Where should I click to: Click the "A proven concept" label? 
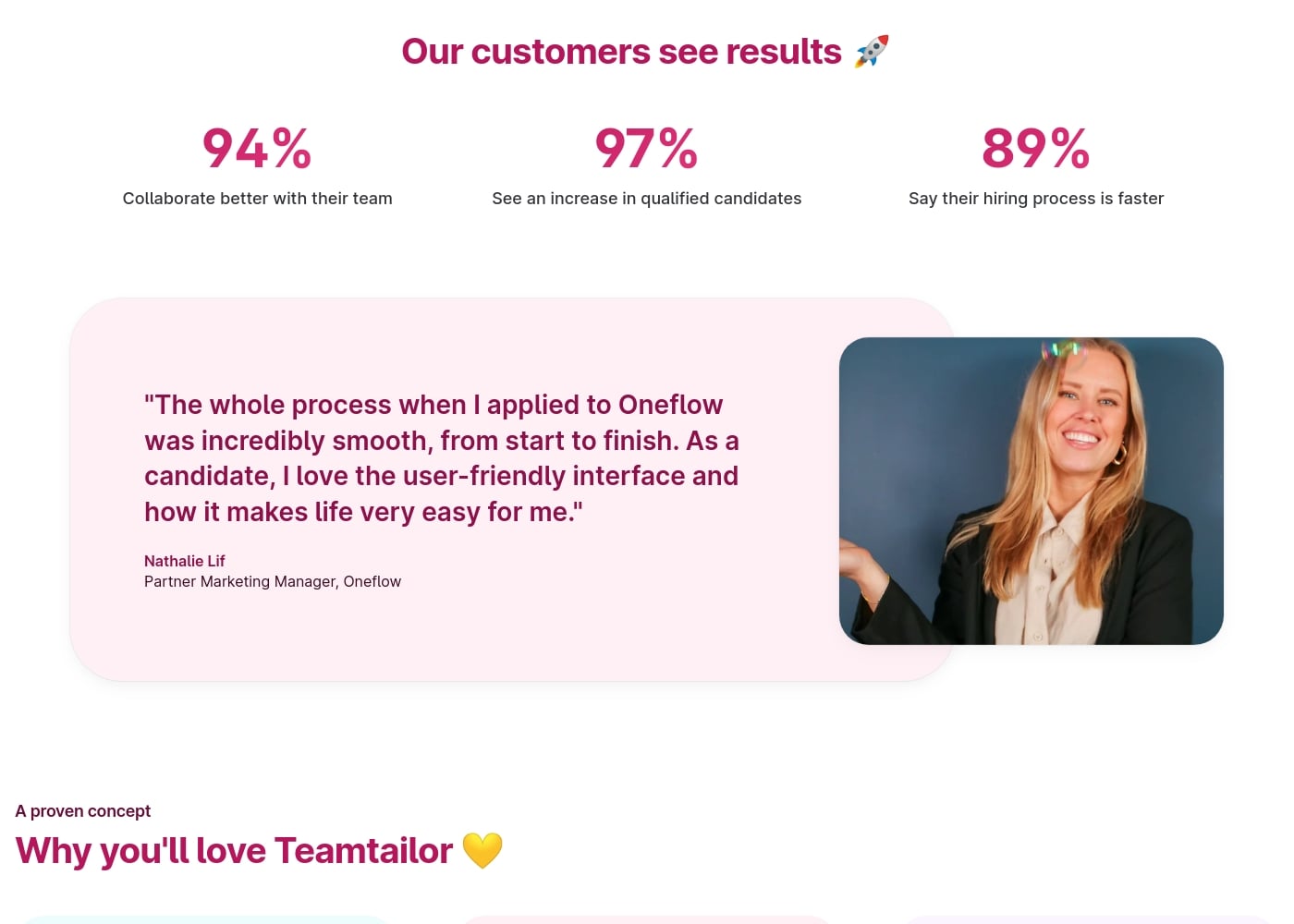(x=83, y=811)
